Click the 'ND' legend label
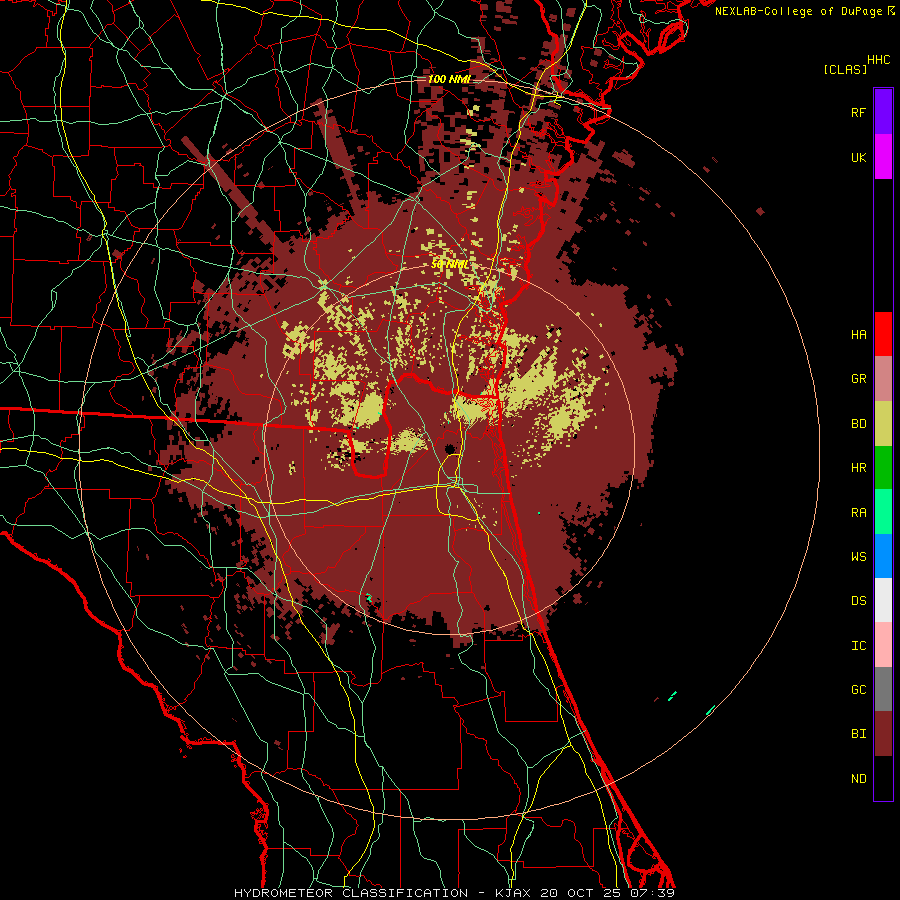 point(858,779)
